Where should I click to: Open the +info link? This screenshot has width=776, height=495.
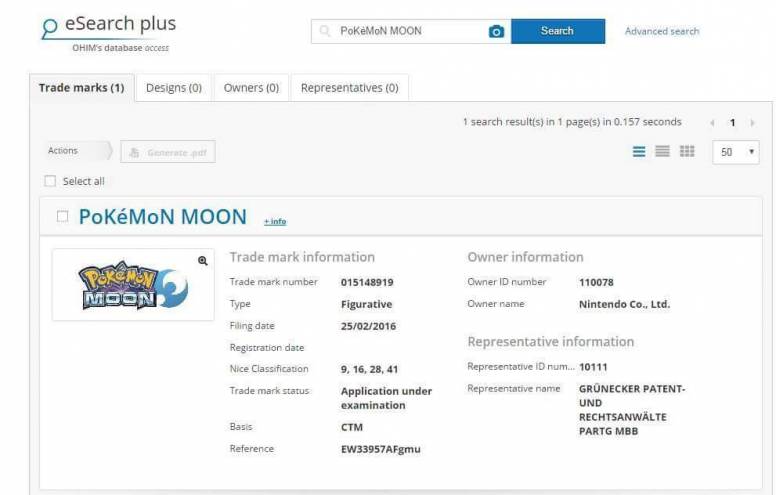(x=275, y=221)
